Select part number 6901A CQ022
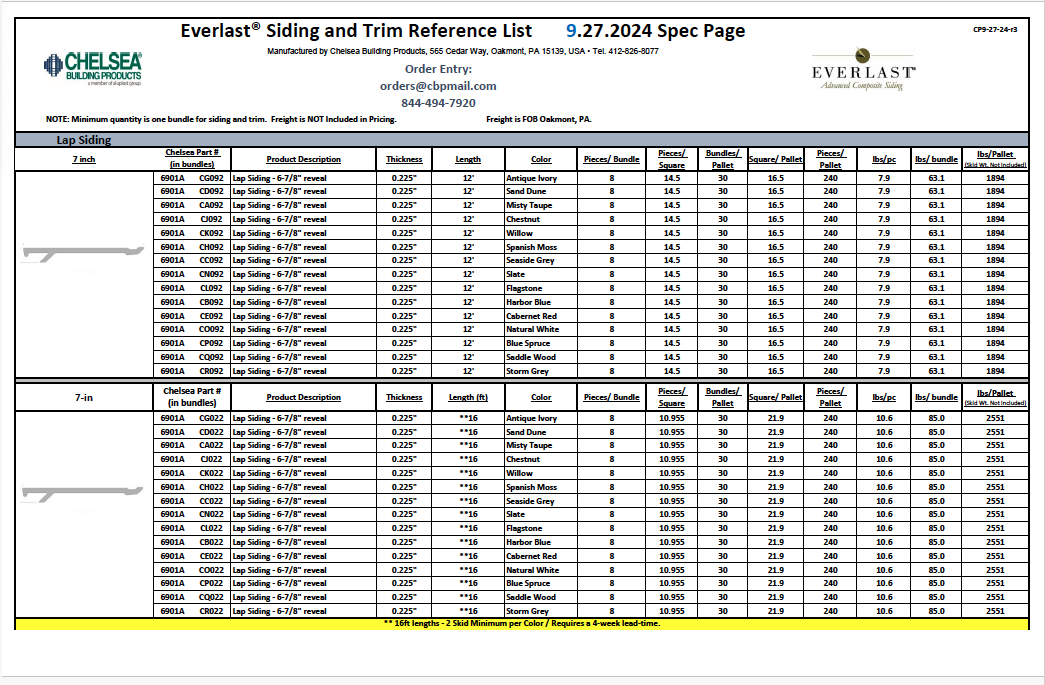 pos(192,598)
